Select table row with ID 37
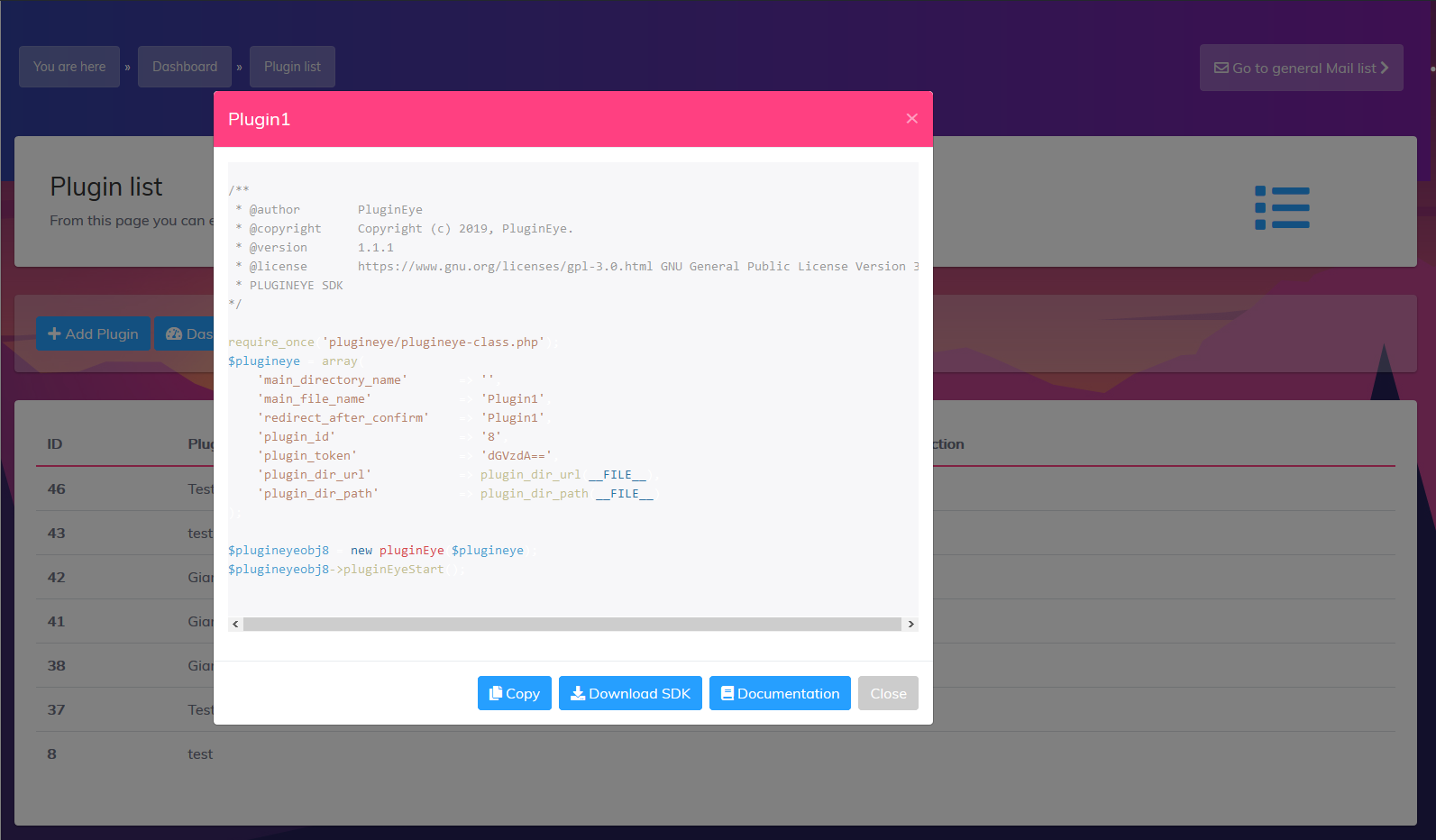 pyautogui.click(x=716, y=709)
